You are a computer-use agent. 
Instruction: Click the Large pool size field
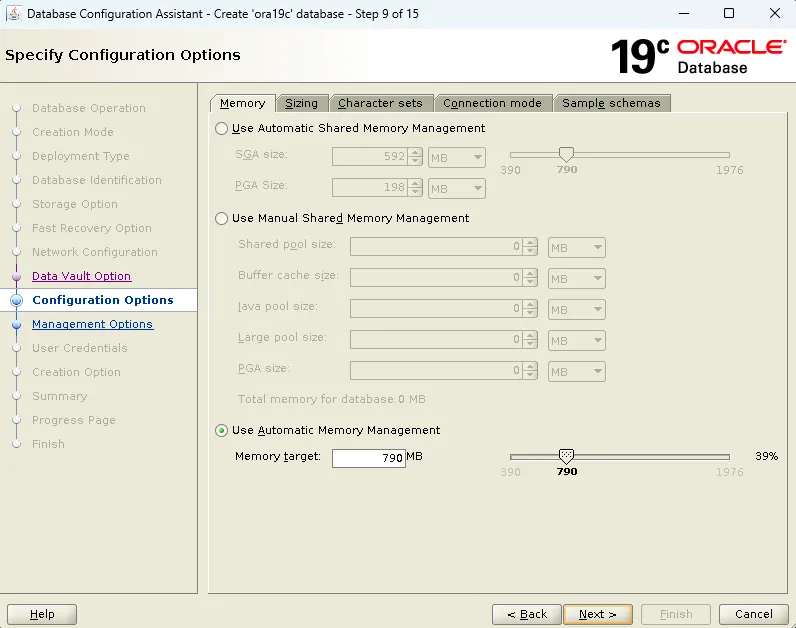(x=436, y=340)
